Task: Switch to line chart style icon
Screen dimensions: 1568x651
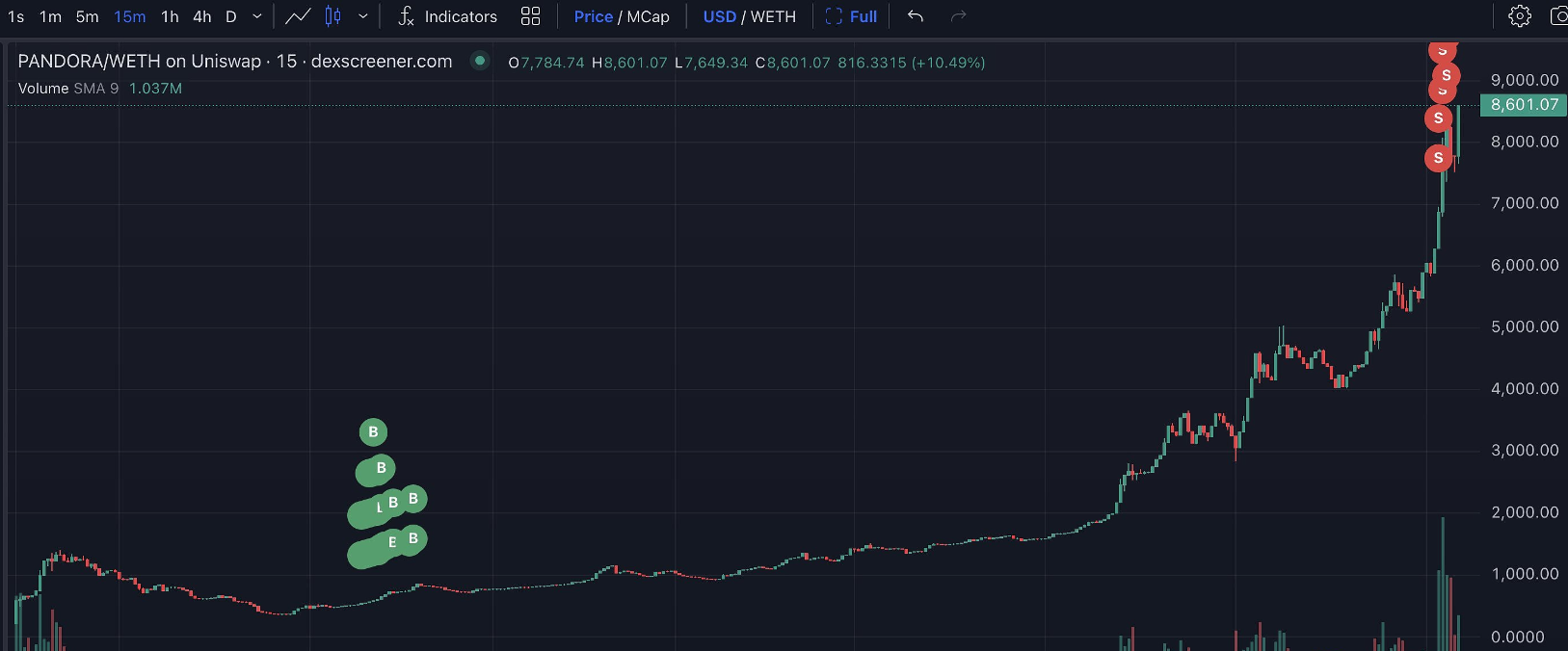Action: tap(298, 16)
